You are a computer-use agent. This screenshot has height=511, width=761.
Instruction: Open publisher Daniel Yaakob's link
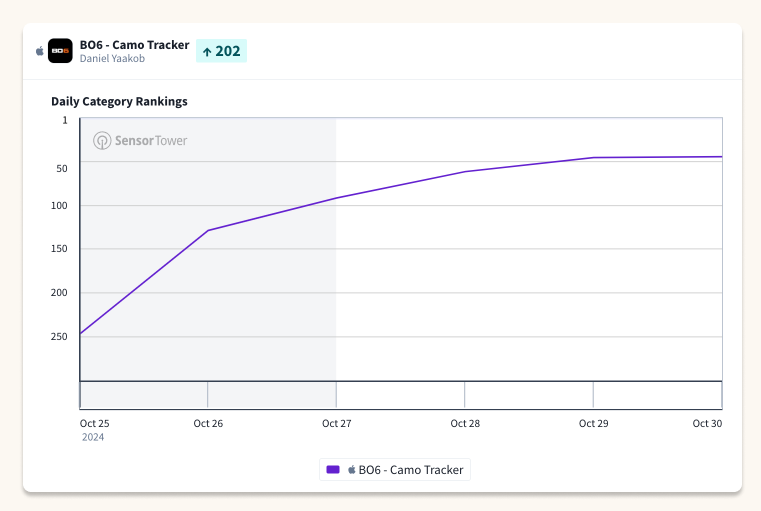point(112,58)
